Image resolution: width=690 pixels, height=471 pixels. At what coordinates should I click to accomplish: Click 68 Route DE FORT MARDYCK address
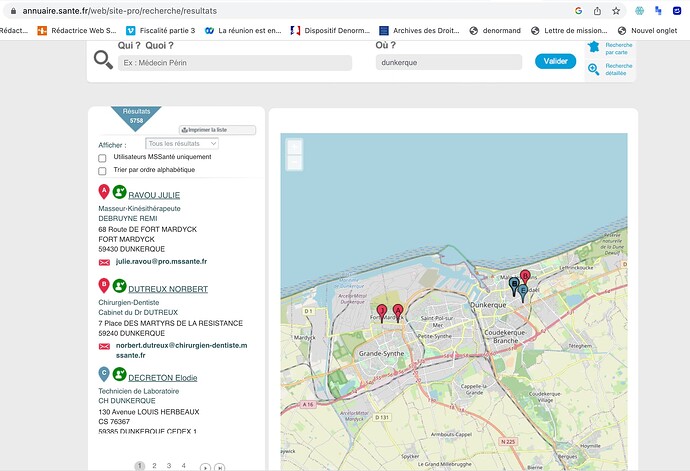click(x=148, y=229)
